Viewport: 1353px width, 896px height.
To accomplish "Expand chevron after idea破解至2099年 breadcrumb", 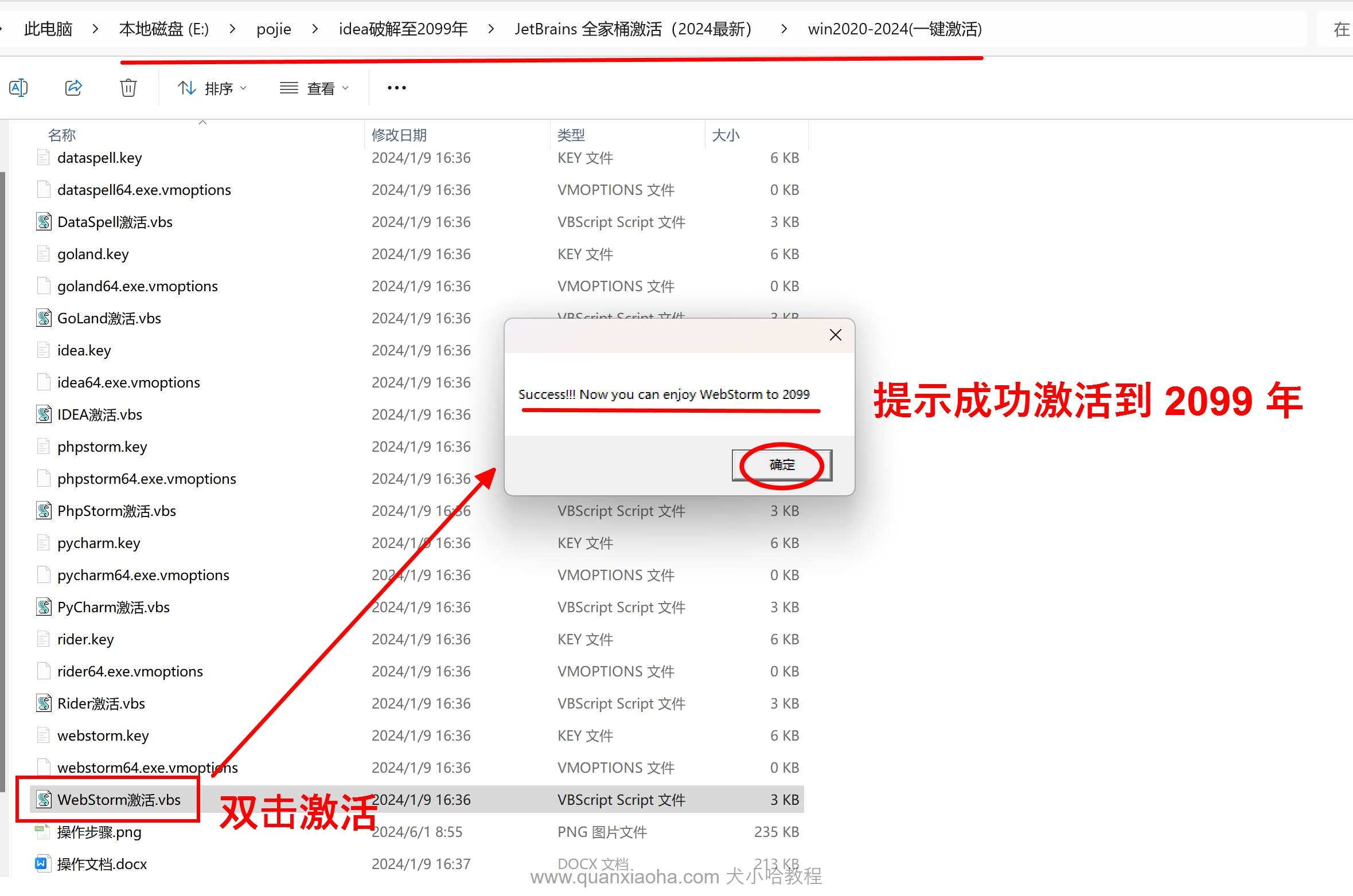I will point(491,29).
